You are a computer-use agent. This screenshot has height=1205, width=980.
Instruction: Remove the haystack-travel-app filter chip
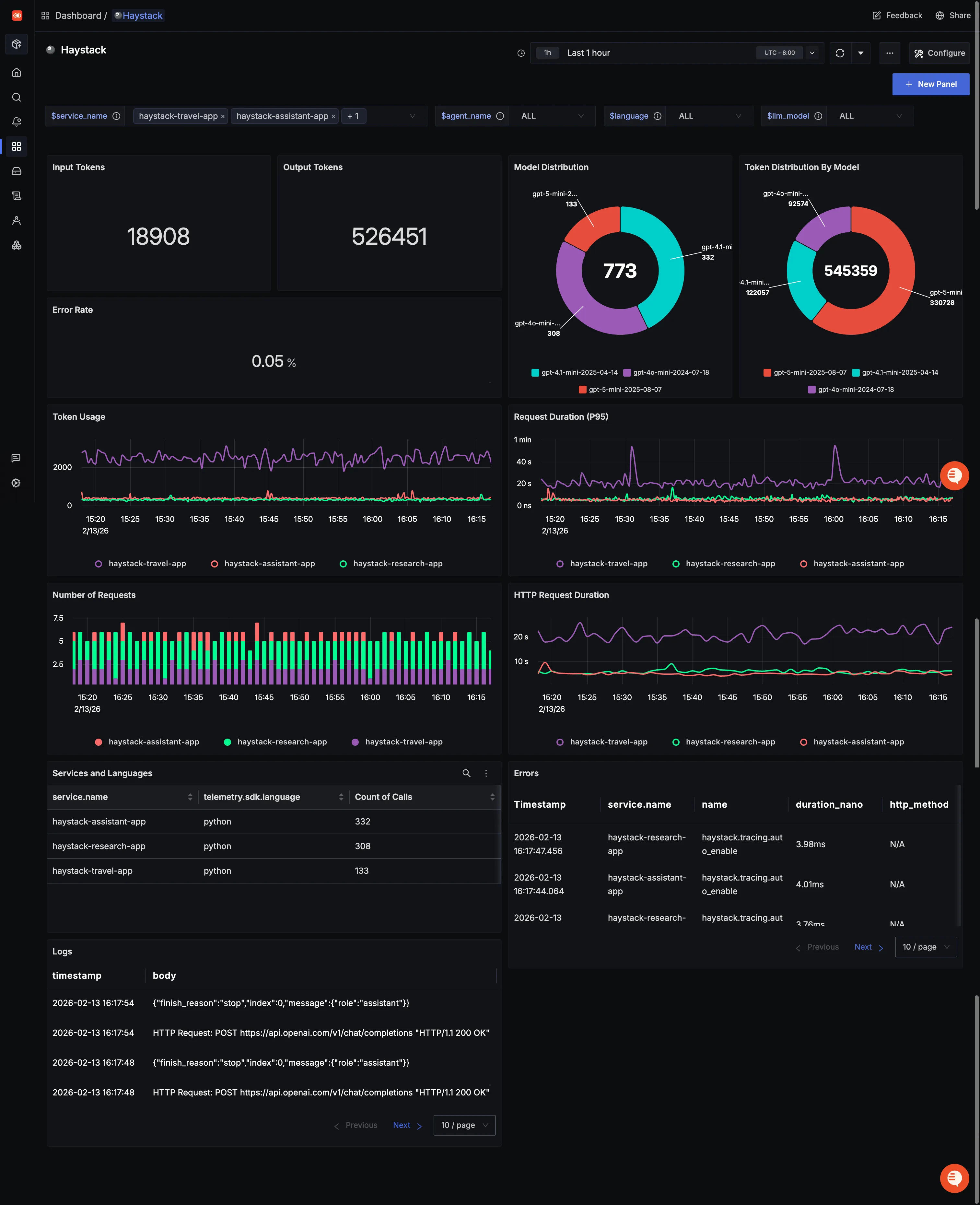pyautogui.click(x=222, y=116)
